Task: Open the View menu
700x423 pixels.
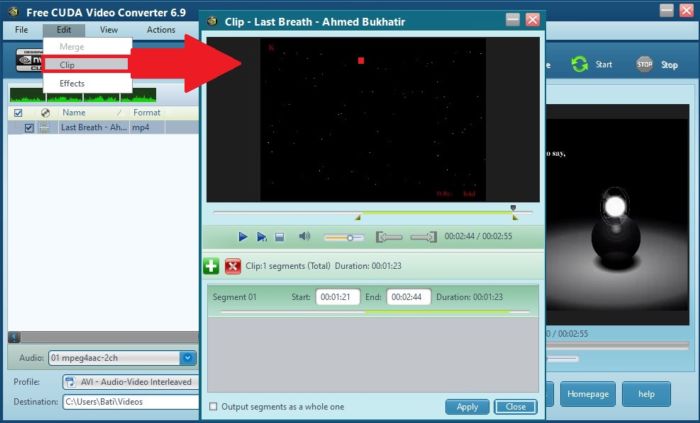Action: [109, 30]
